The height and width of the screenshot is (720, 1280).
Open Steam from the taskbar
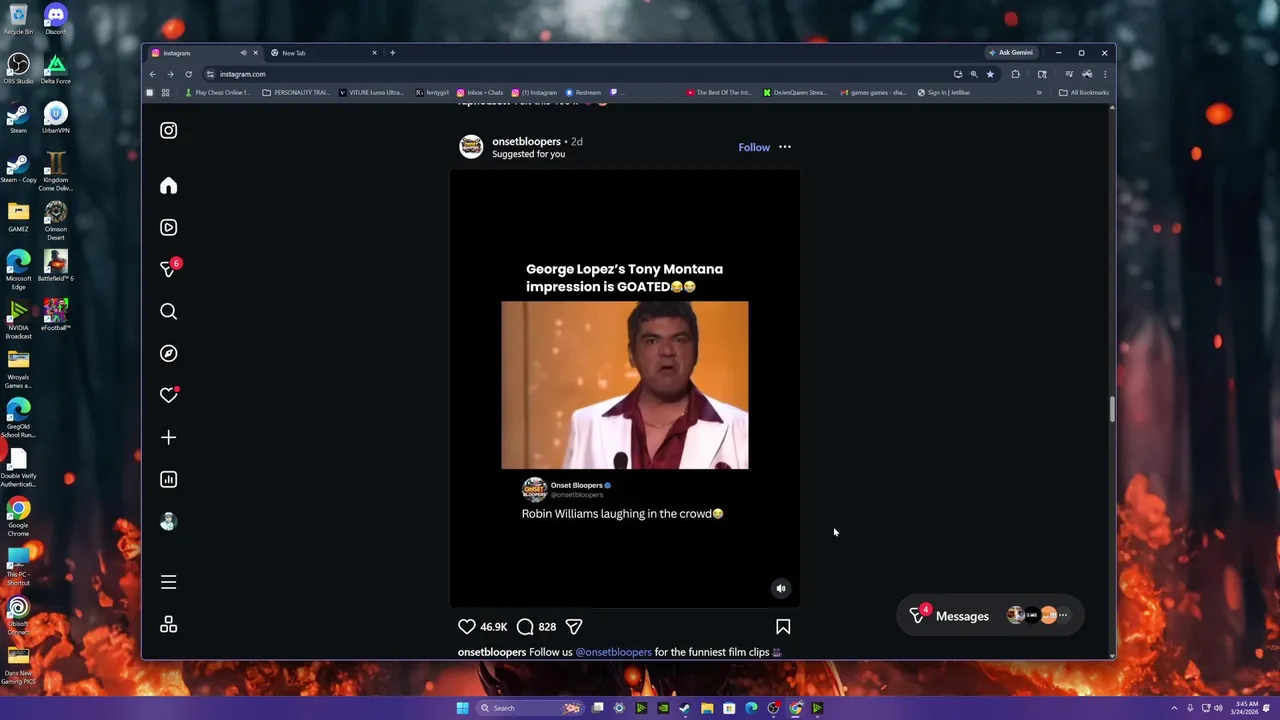(x=685, y=708)
